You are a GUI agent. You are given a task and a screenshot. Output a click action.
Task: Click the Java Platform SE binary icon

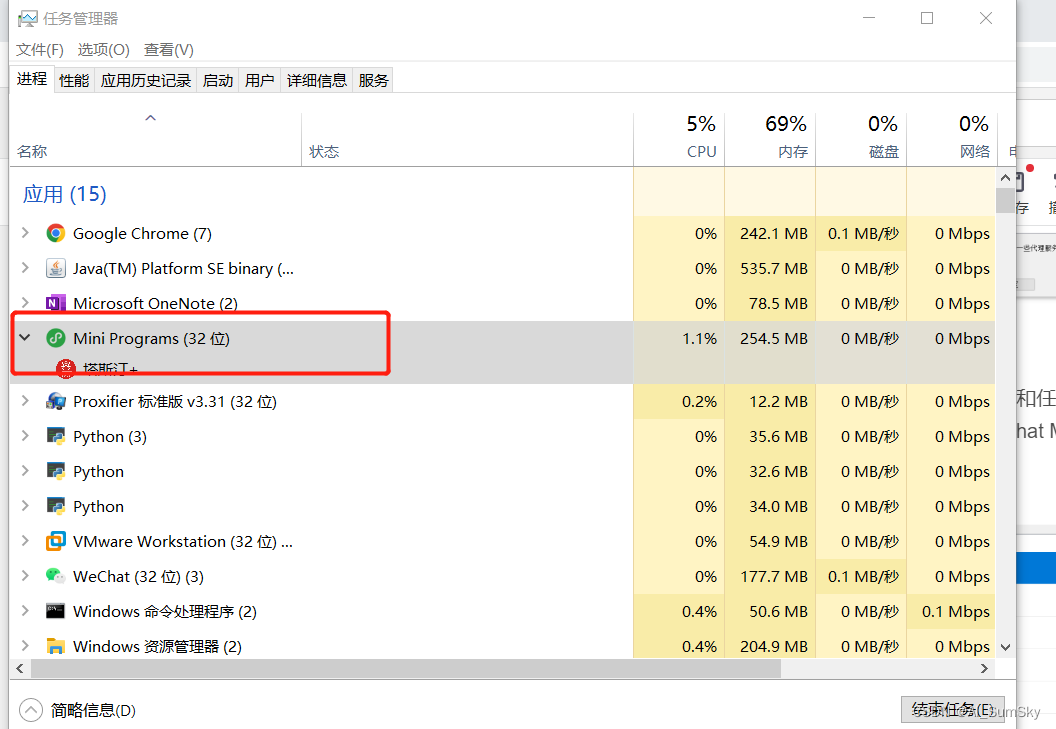click(x=55, y=268)
